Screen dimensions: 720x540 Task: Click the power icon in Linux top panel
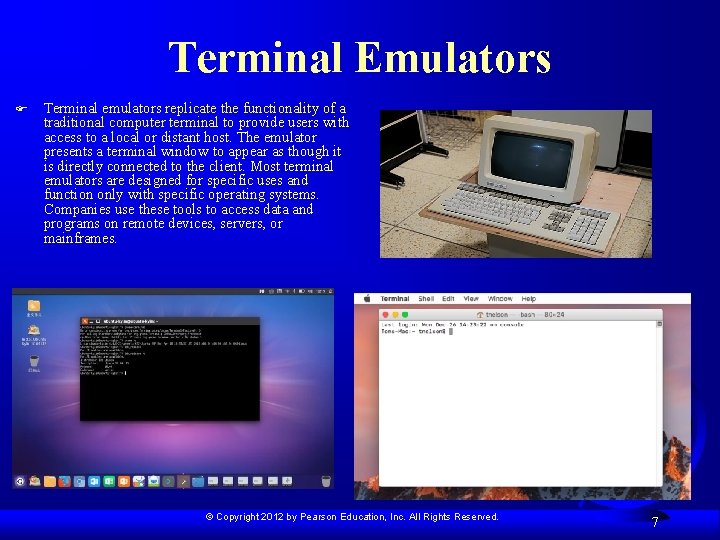(x=330, y=291)
